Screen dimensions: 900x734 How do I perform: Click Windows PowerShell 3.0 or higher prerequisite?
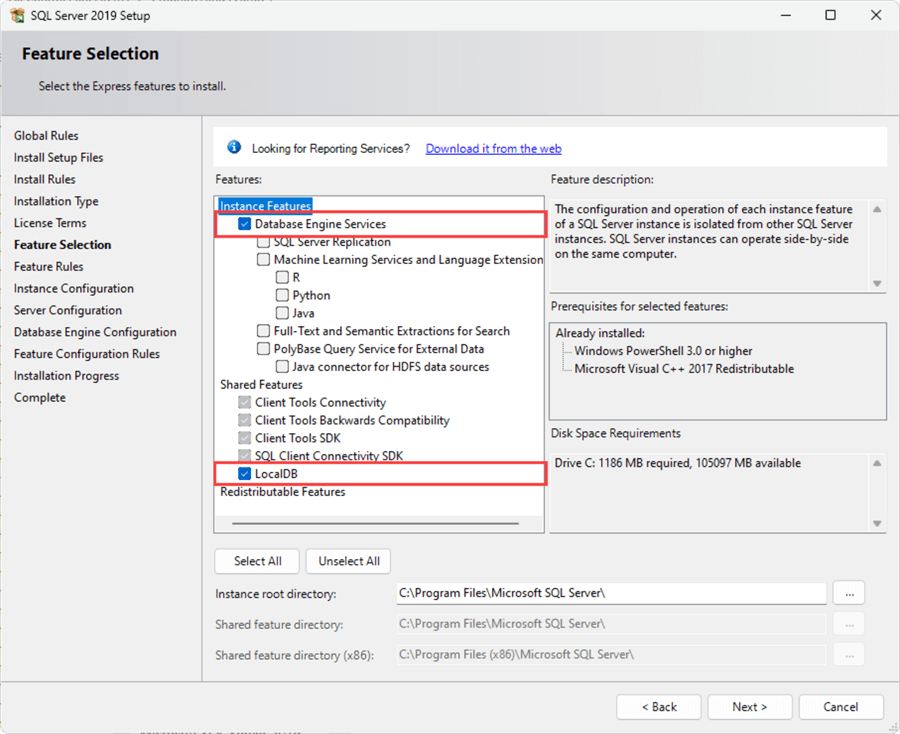pos(663,351)
